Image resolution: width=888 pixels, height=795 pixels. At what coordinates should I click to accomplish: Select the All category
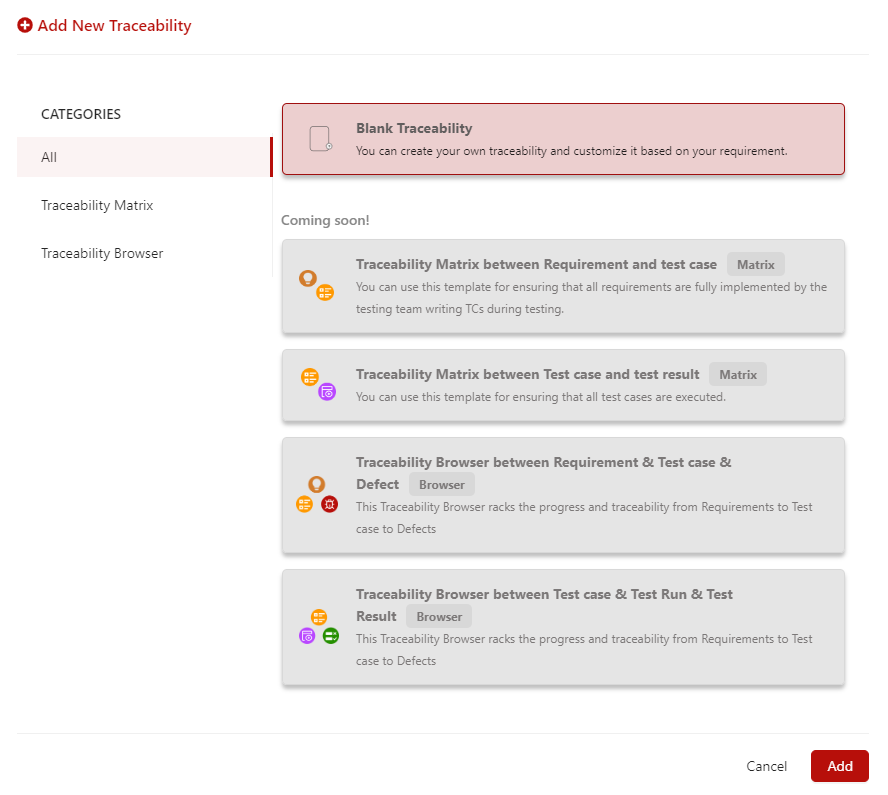point(145,157)
